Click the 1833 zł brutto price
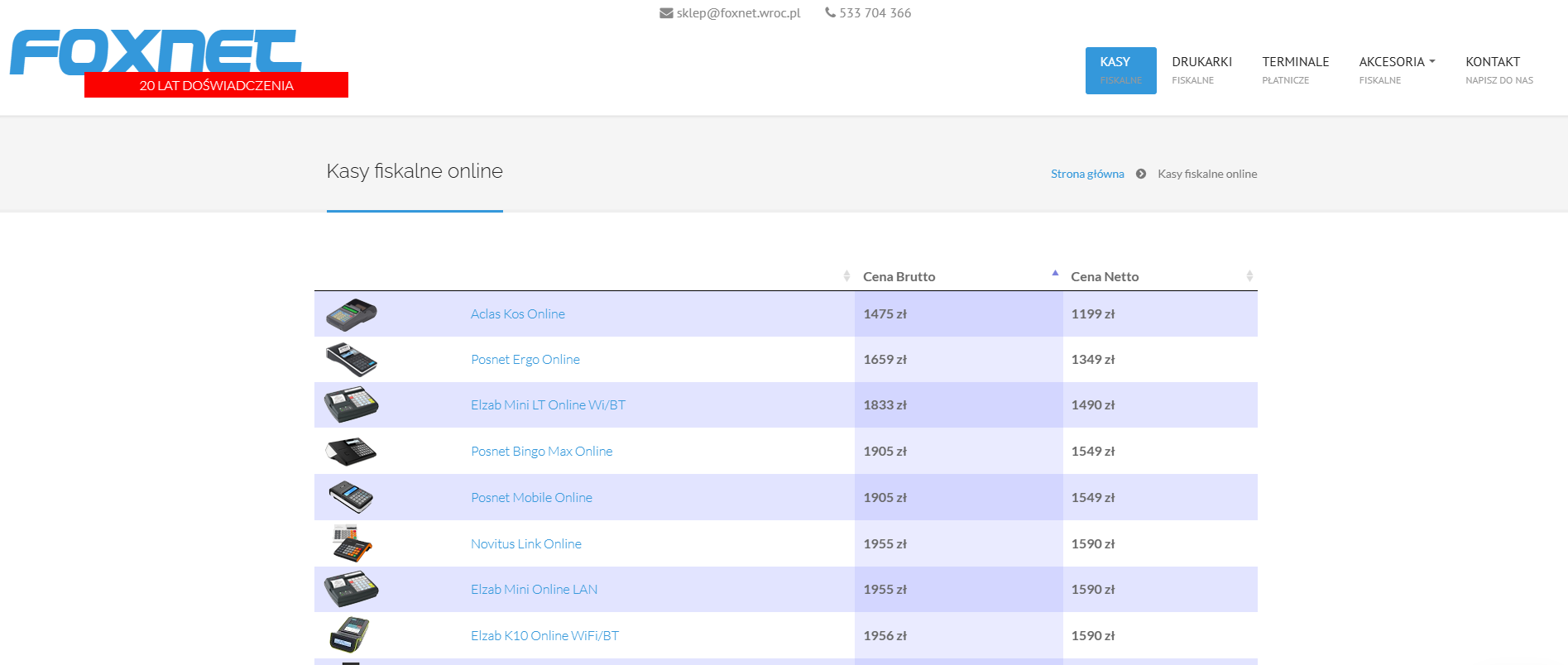Image resolution: width=1568 pixels, height=665 pixels. [x=885, y=404]
